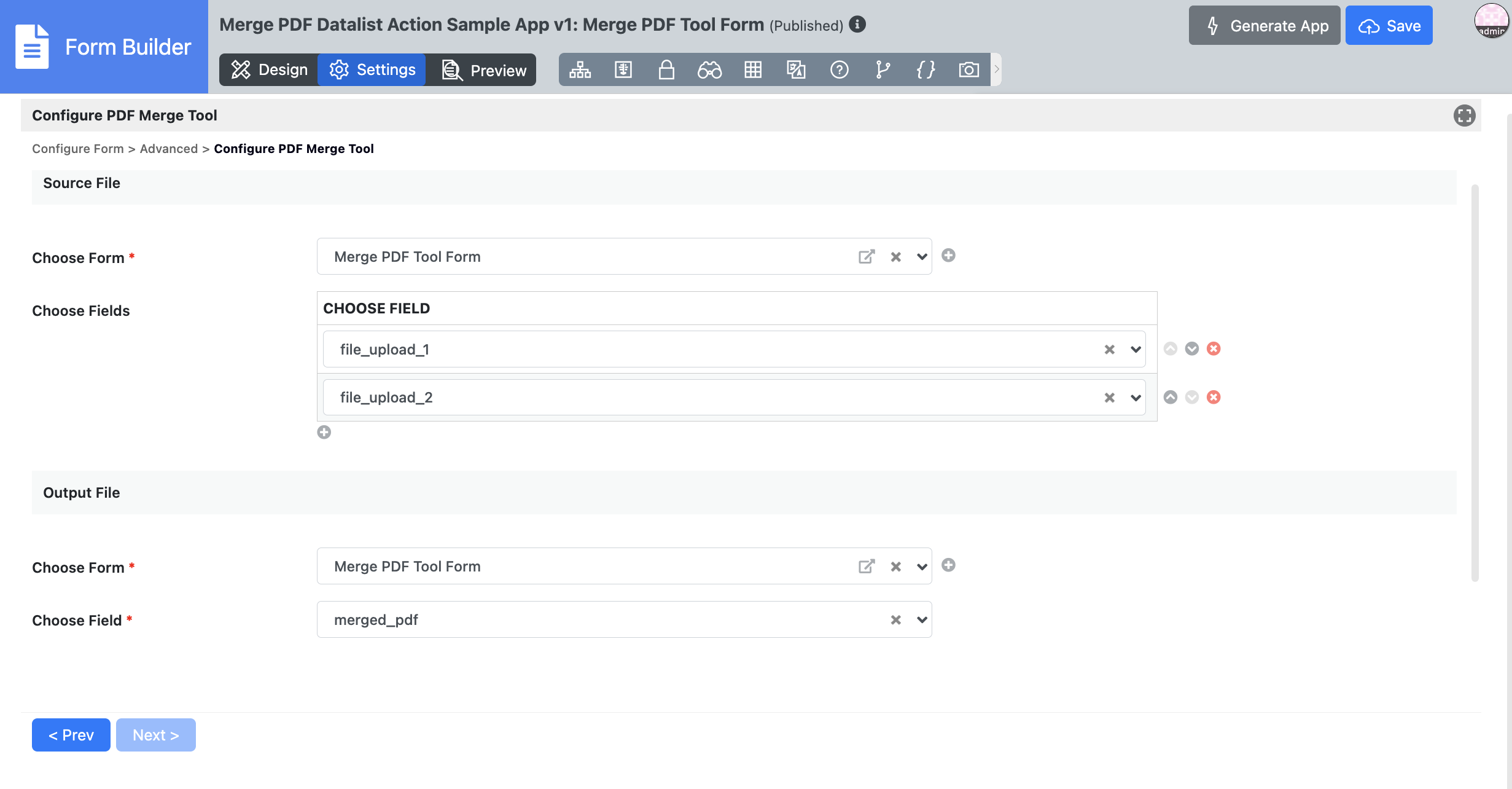Click the camera screenshot icon
The image size is (1512, 789).
click(968, 70)
